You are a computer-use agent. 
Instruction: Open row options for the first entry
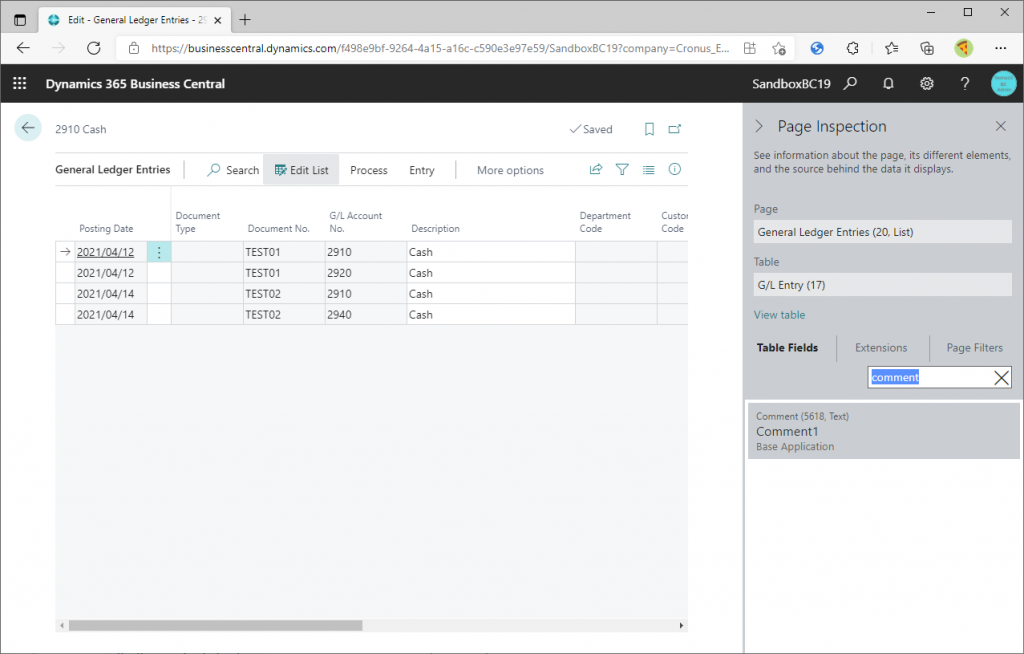159,252
